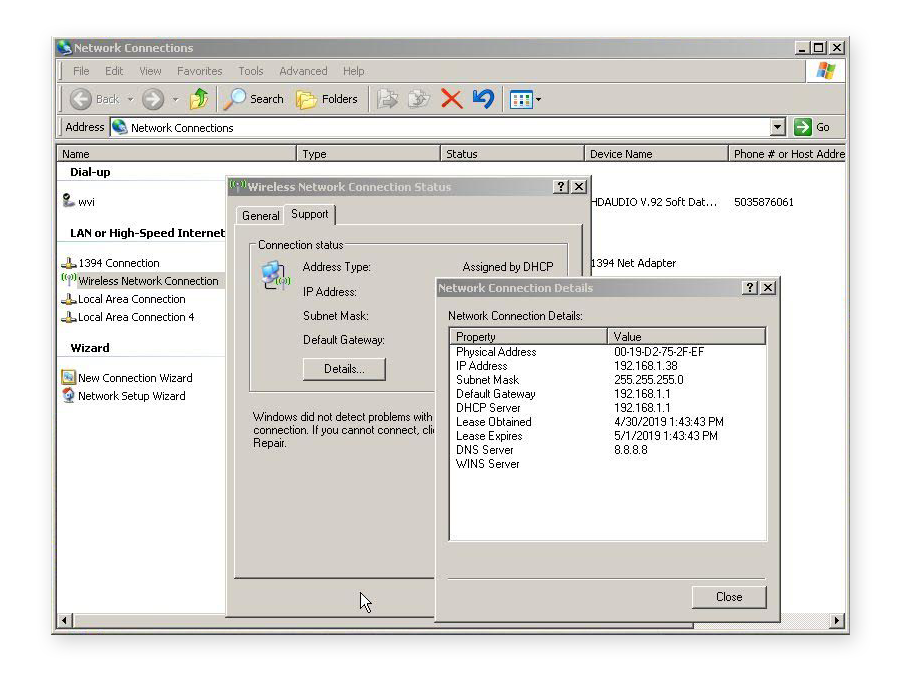The width and height of the screenshot is (906, 692).
Task: Expand the Address bar dropdown arrow
Action: click(777, 127)
